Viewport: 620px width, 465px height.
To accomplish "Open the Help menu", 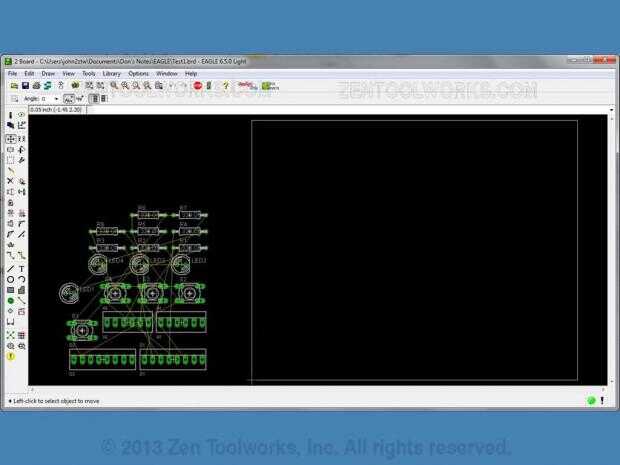I will click(x=191, y=74).
